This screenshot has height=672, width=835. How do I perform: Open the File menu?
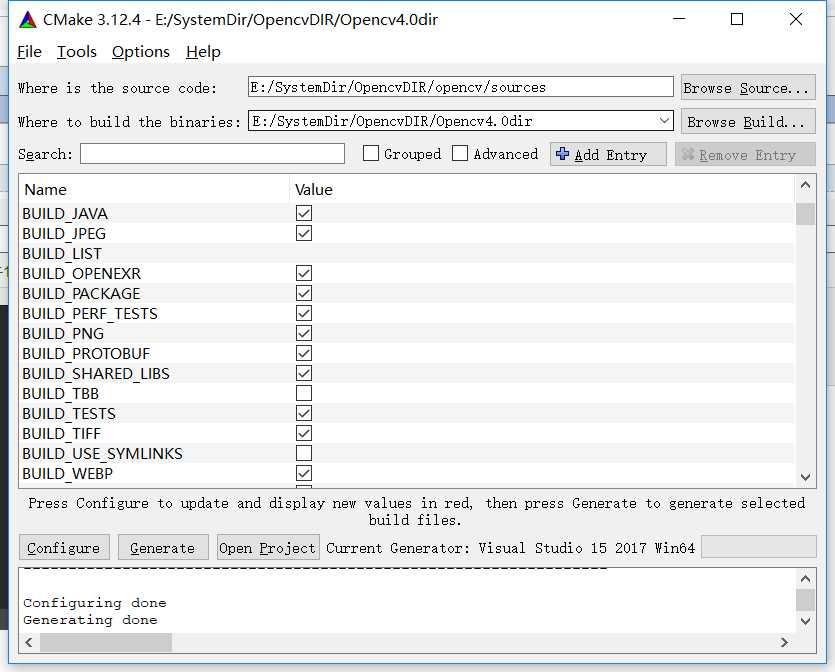point(29,52)
